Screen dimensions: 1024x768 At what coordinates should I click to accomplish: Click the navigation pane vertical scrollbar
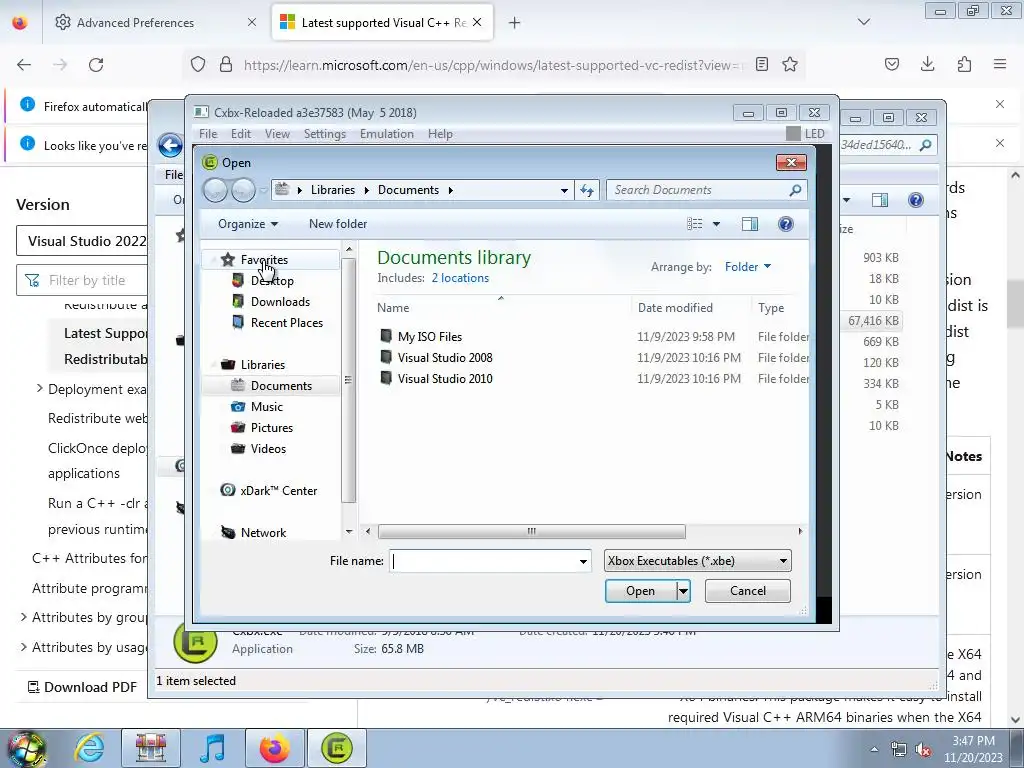[349, 381]
